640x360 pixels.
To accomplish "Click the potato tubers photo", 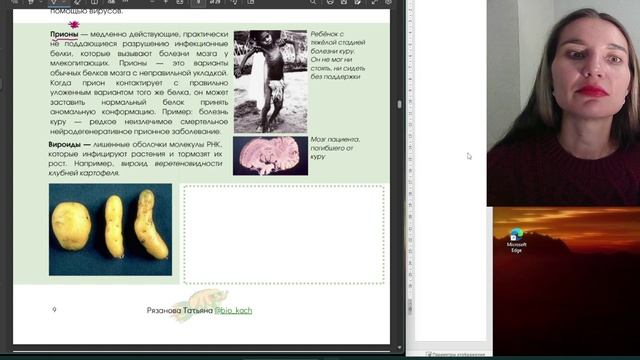I will 110,229.
